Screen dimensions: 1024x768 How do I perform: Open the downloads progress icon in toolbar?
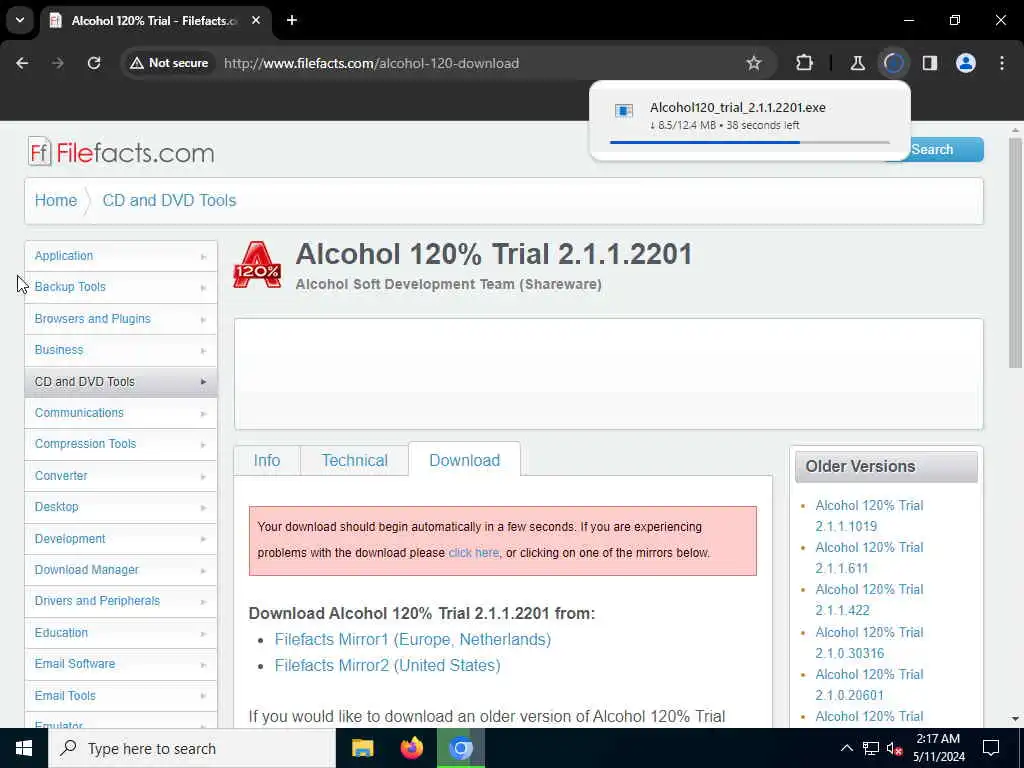coord(893,63)
